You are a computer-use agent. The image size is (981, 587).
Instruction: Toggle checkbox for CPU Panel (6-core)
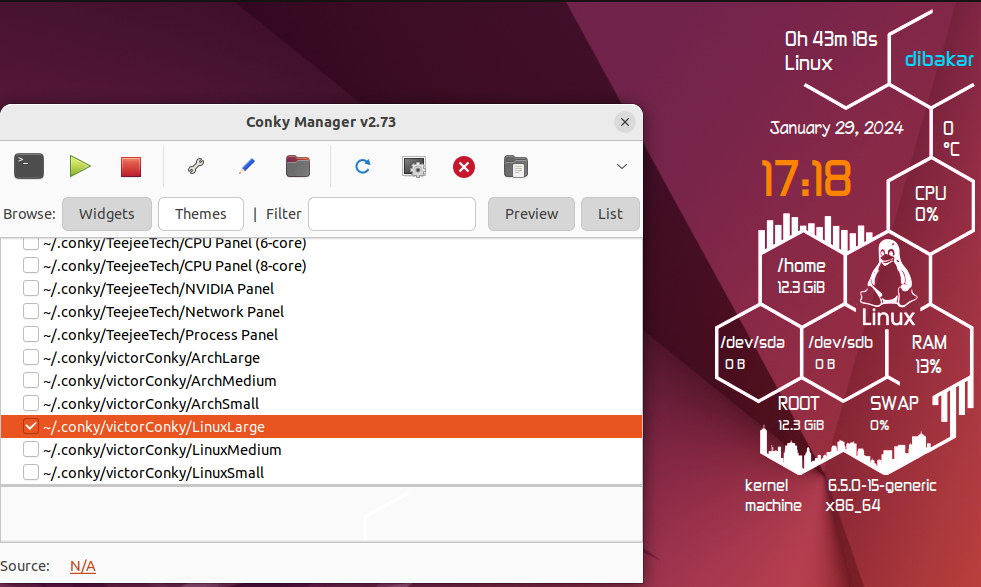(x=31, y=243)
